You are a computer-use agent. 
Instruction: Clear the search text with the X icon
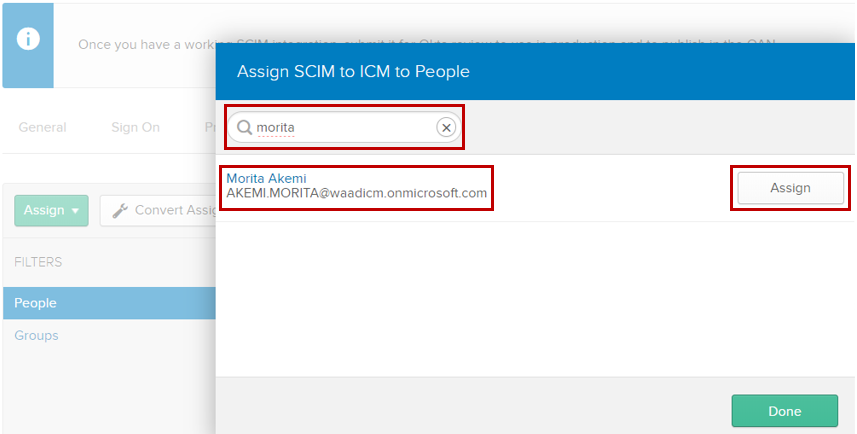coord(446,127)
